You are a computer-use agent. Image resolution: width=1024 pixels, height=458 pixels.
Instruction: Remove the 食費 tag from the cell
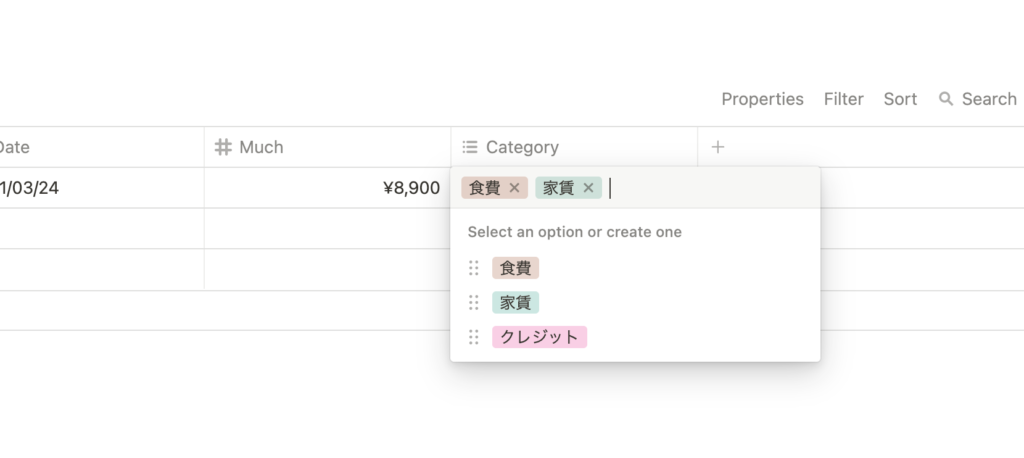point(514,188)
